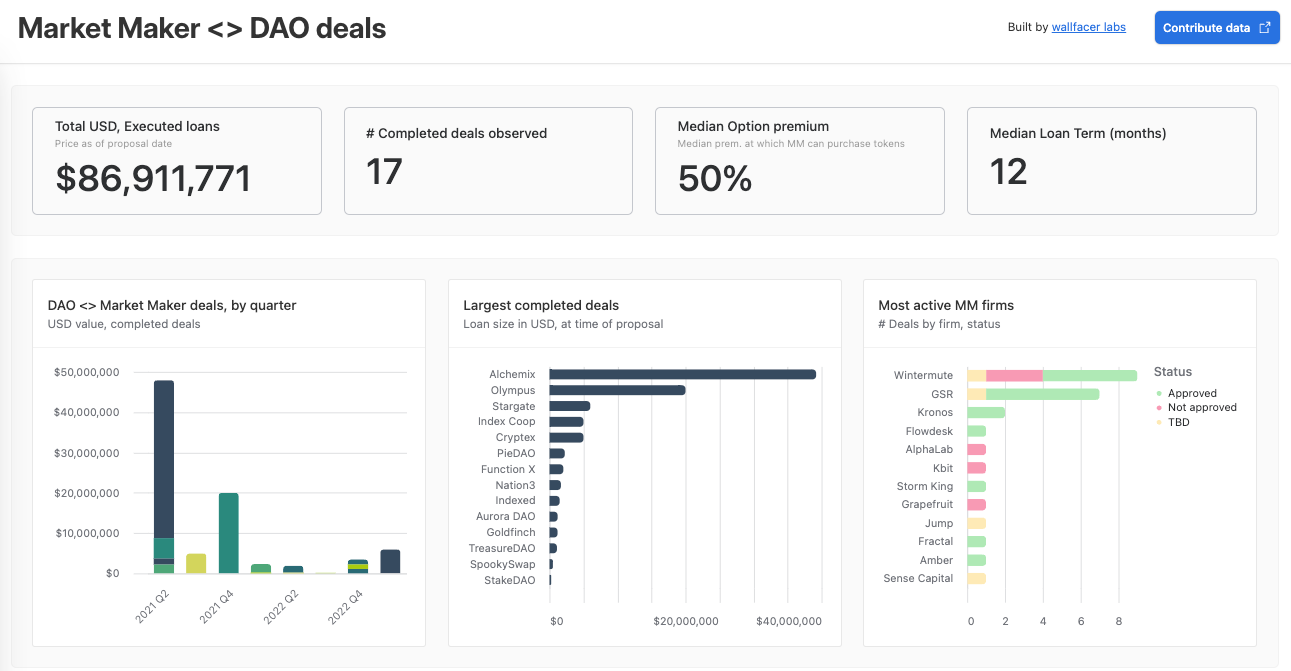The image size is (1291, 671).
Task: Click the Not approved legend dot
Action: (1158, 407)
